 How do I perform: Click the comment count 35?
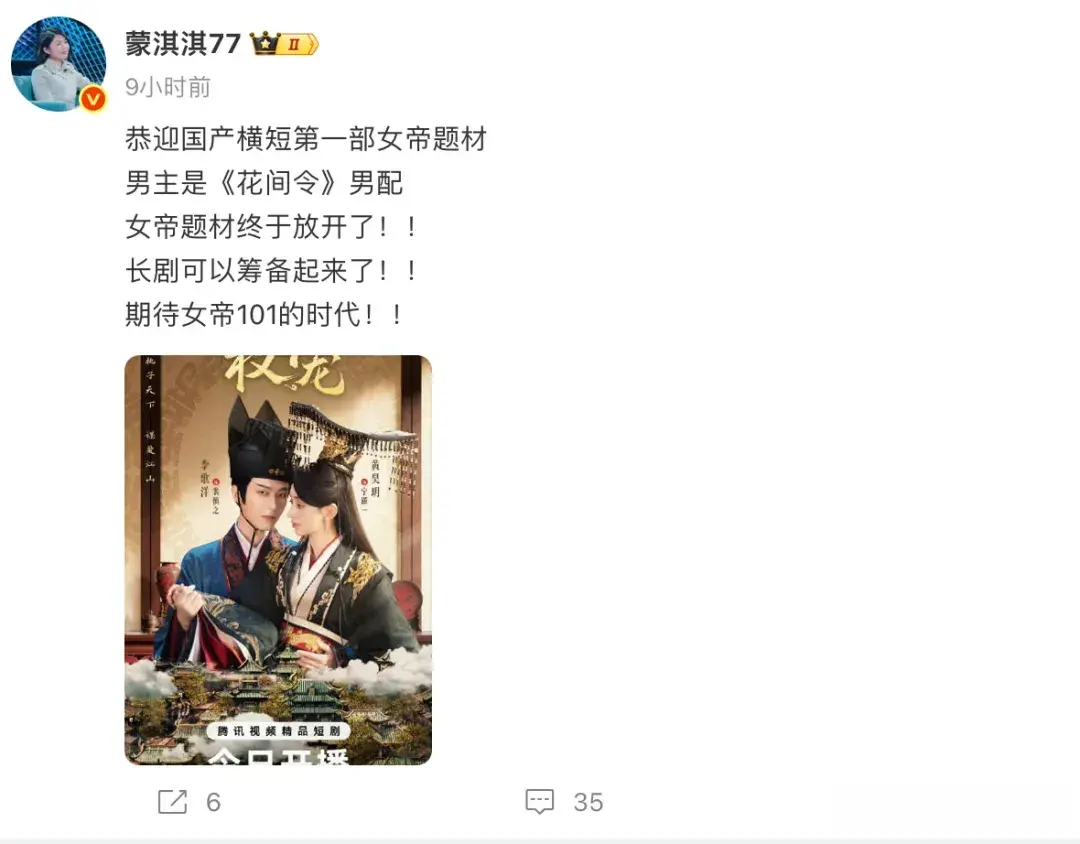point(588,802)
